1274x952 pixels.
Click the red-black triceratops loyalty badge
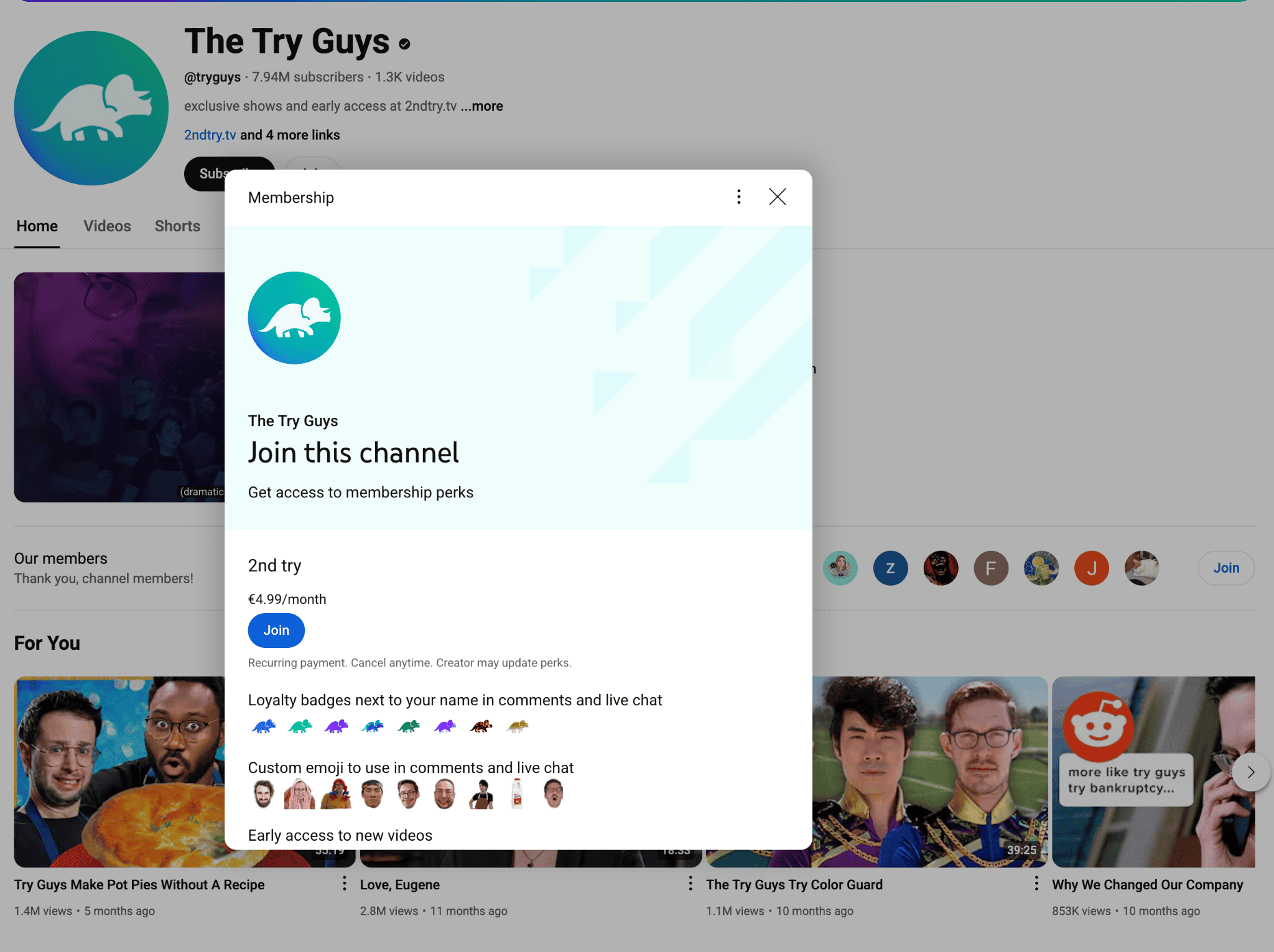(481, 726)
